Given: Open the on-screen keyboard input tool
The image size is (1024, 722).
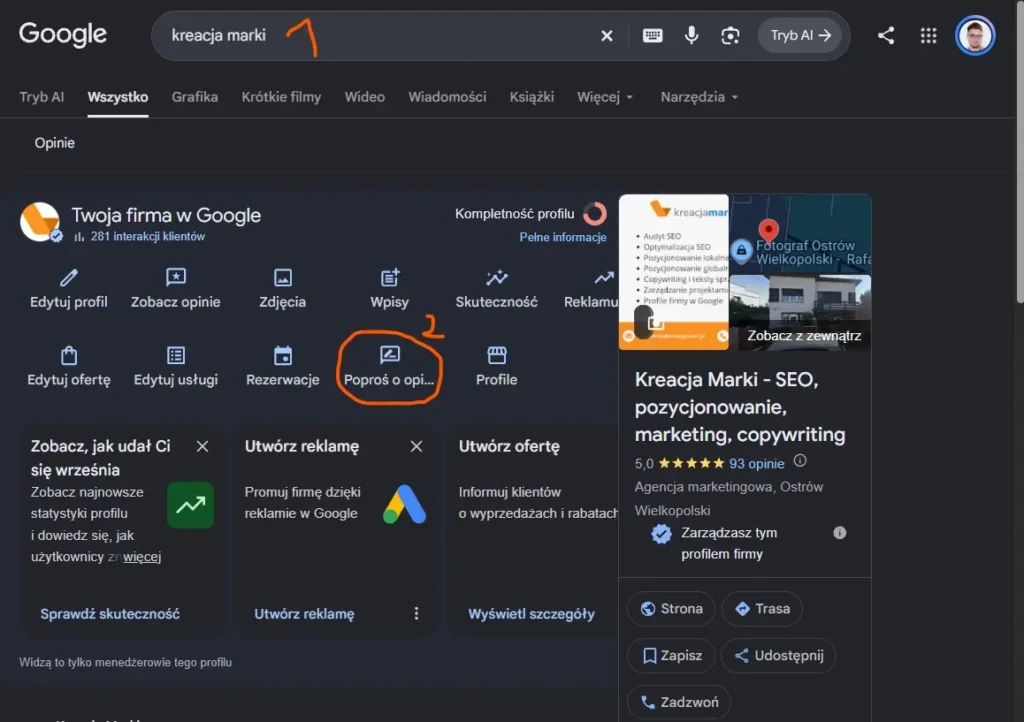Looking at the screenshot, I should point(652,36).
